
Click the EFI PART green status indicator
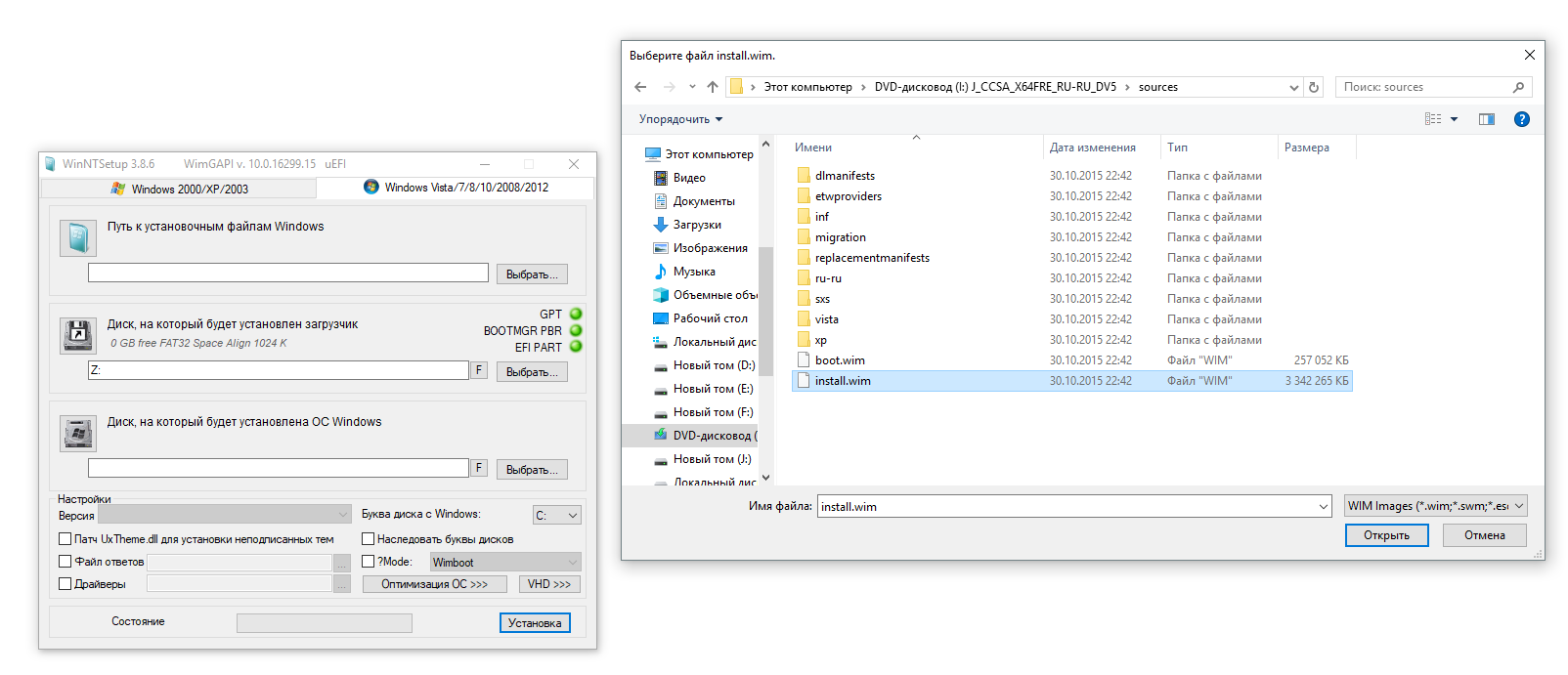click(x=576, y=346)
